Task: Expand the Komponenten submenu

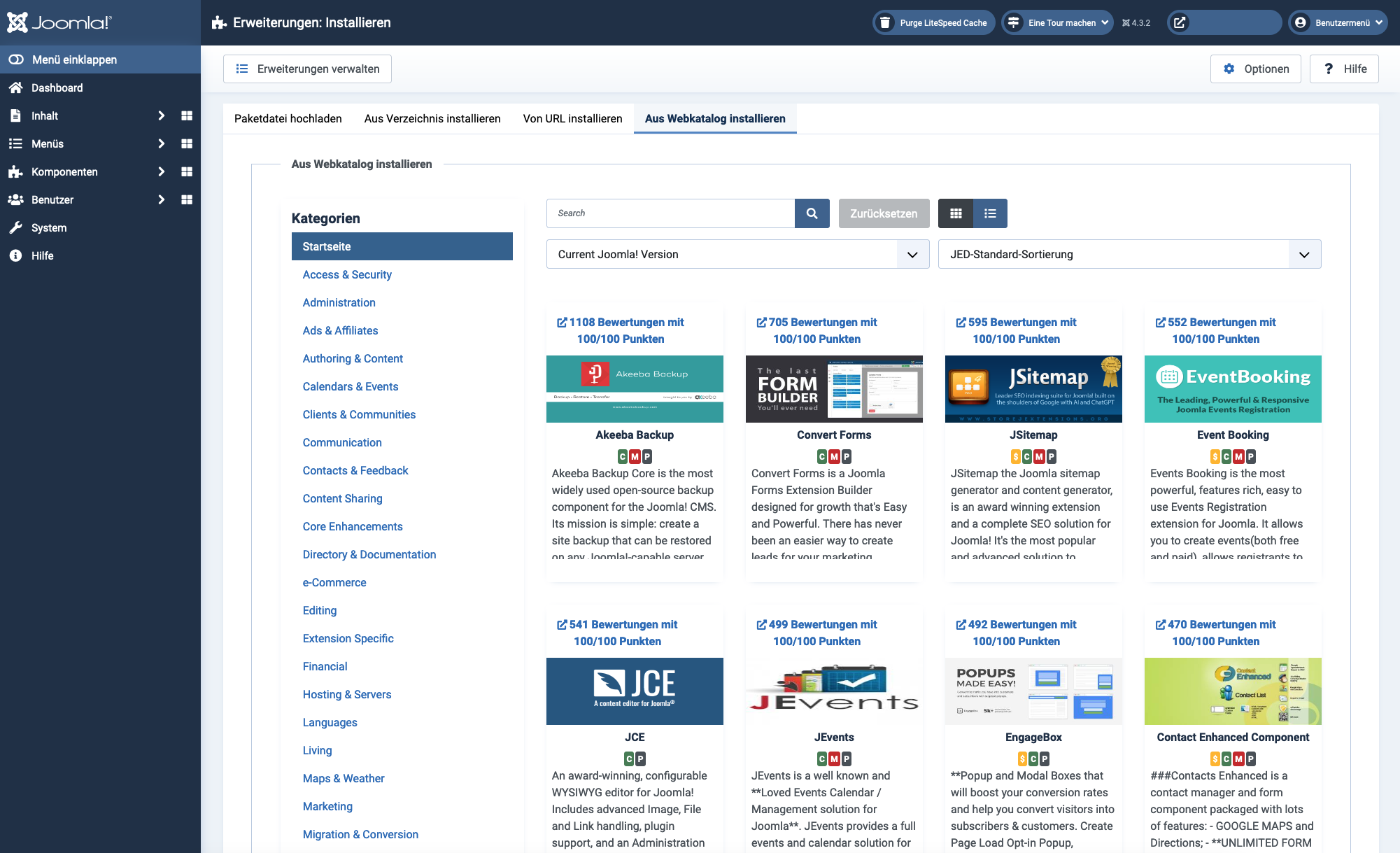Action: 162,171
